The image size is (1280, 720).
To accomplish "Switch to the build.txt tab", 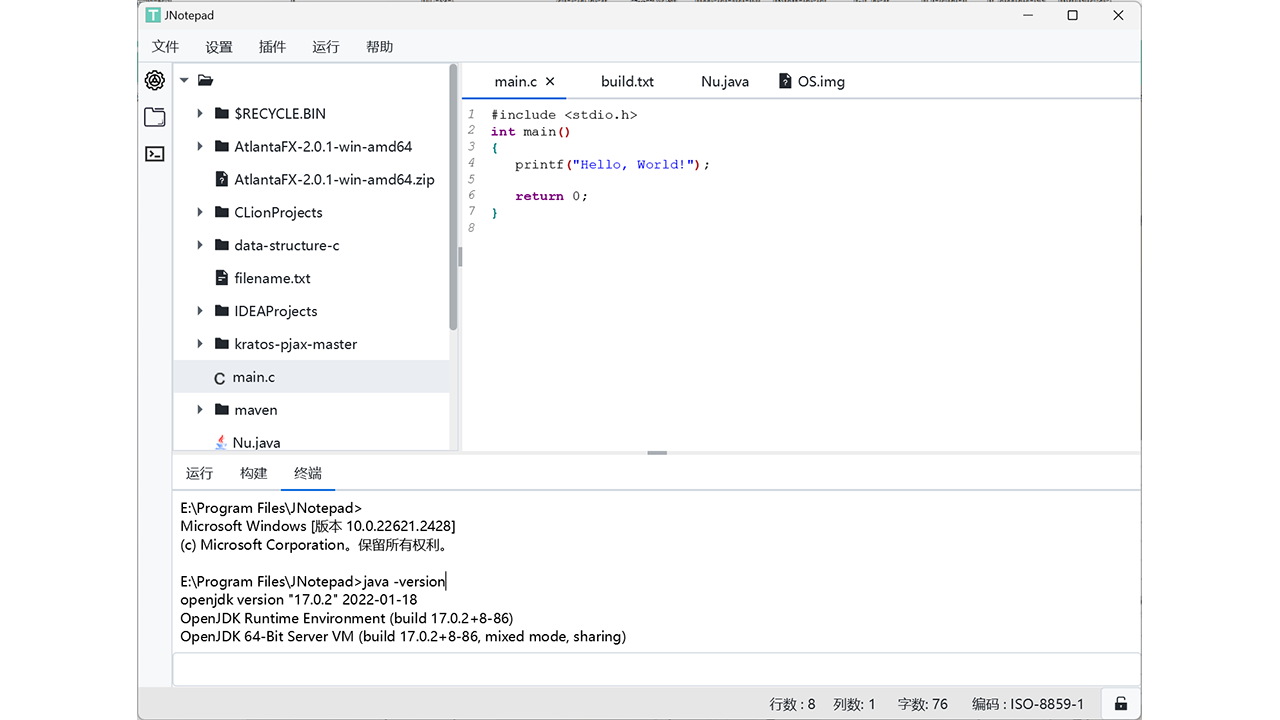I will [627, 81].
